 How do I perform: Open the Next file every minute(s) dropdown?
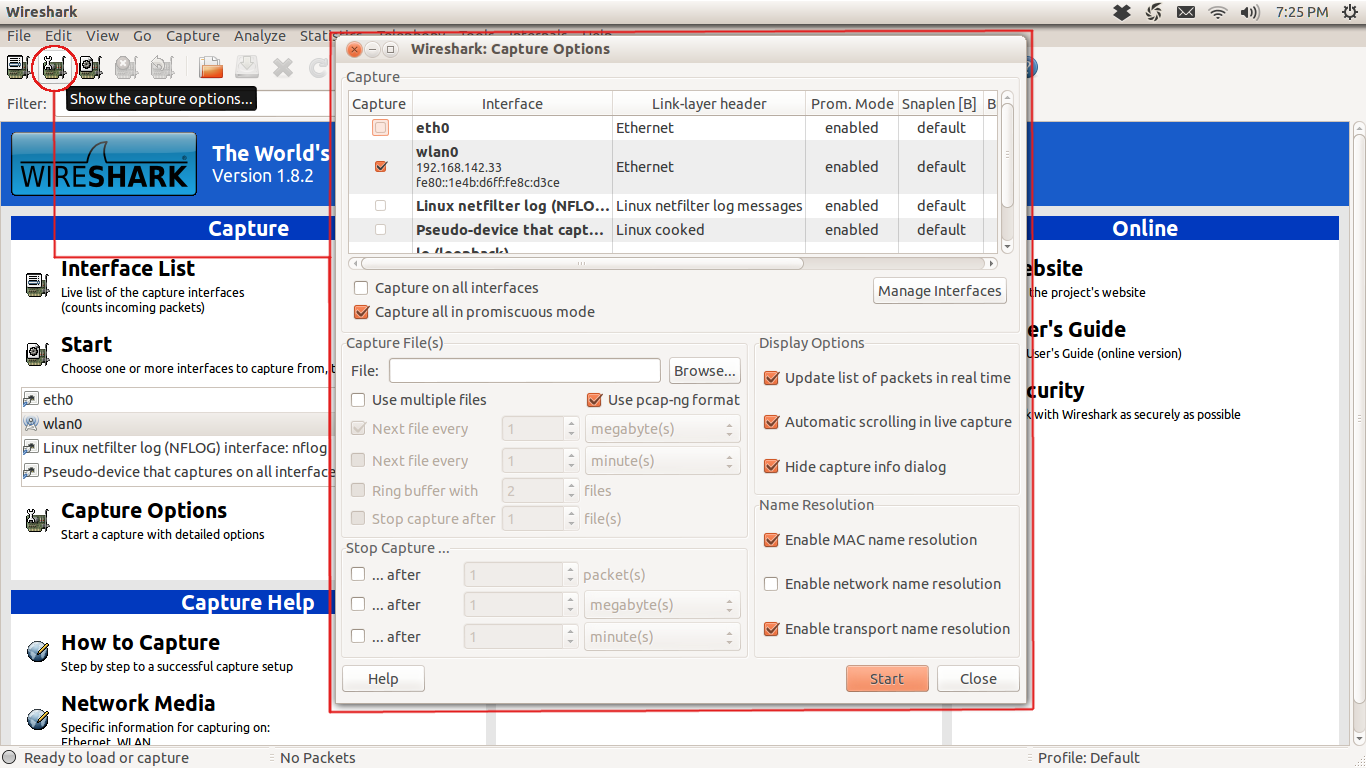click(x=662, y=461)
